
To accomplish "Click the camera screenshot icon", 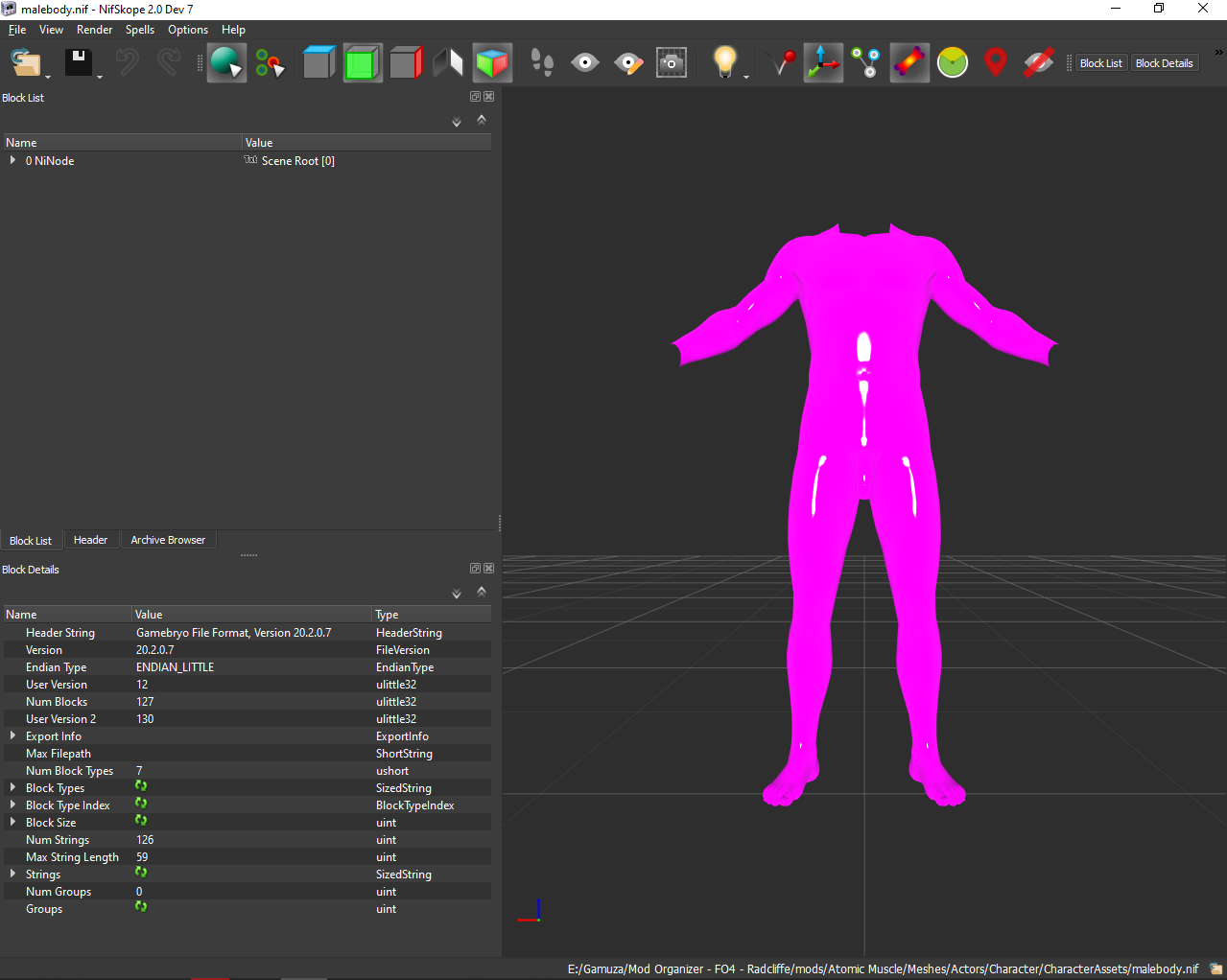I will 672,63.
